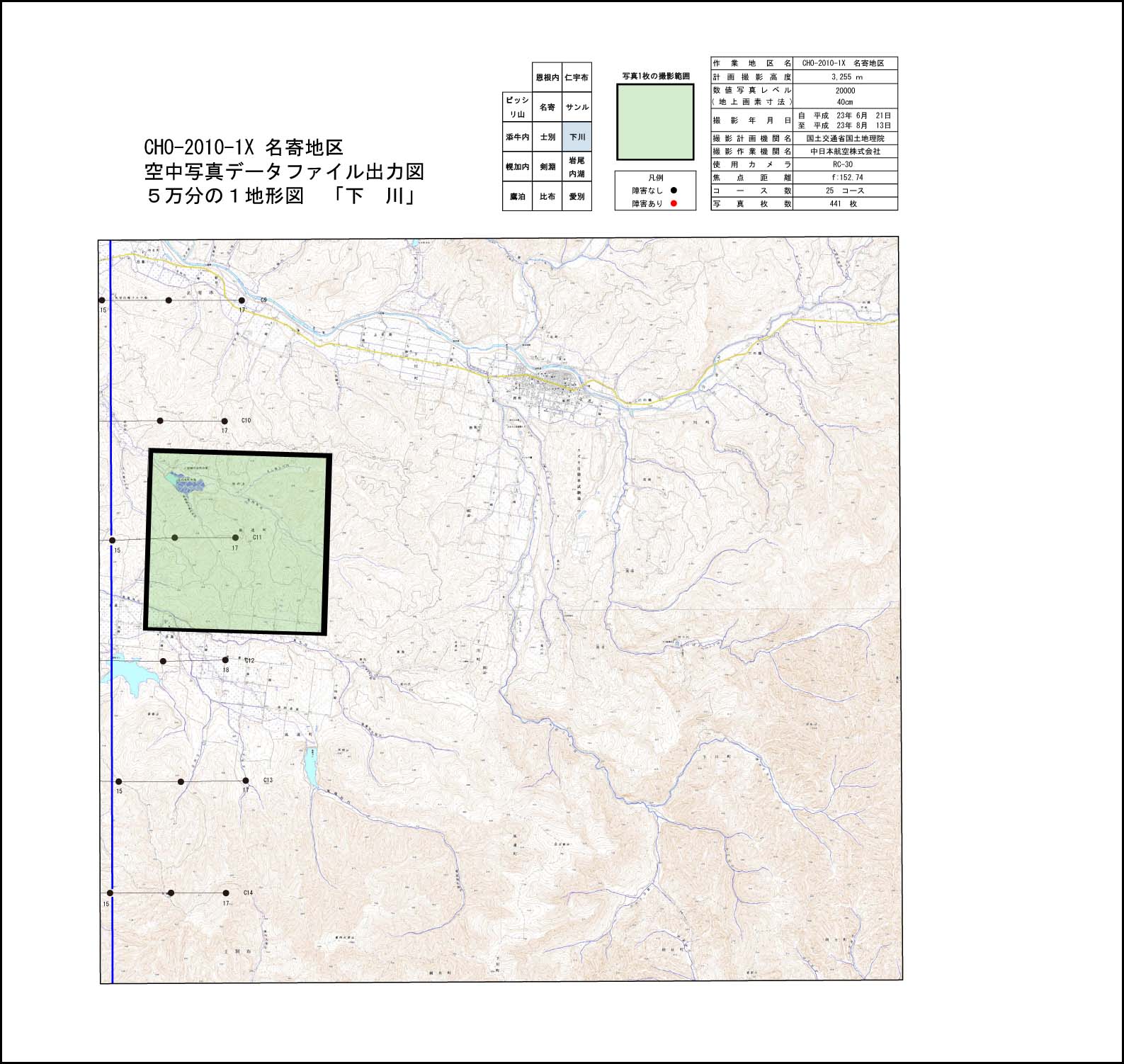Click the 25 コース course count

coord(845,191)
